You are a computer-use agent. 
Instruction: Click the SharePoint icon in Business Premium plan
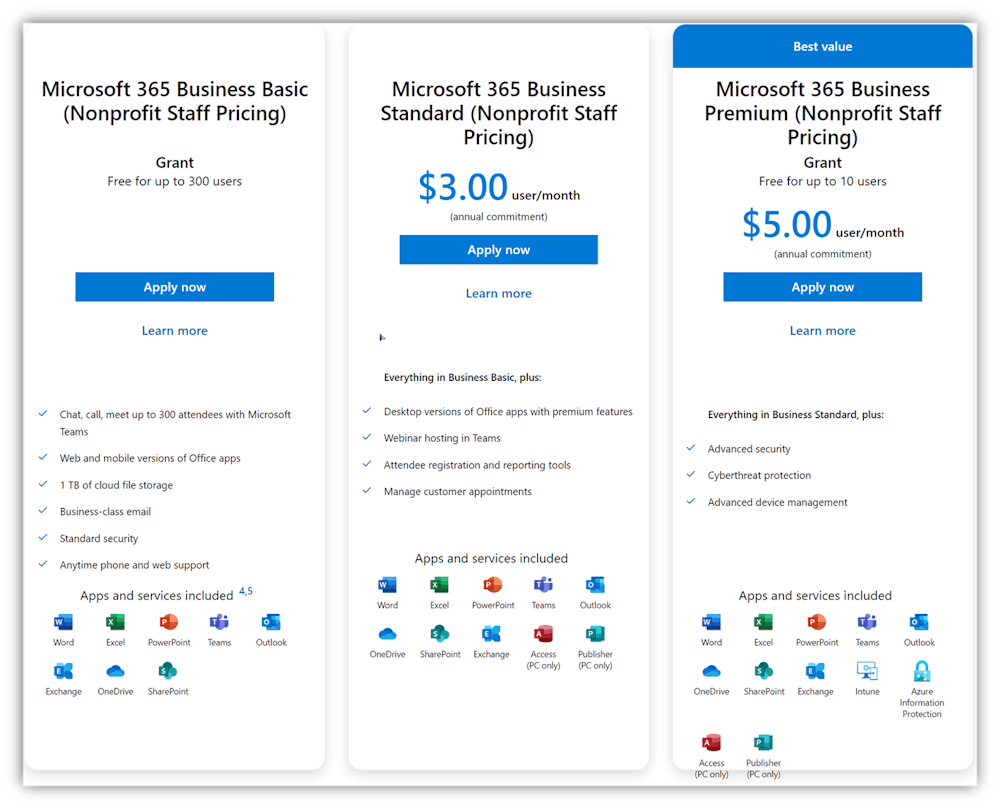pyautogui.click(x=764, y=671)
